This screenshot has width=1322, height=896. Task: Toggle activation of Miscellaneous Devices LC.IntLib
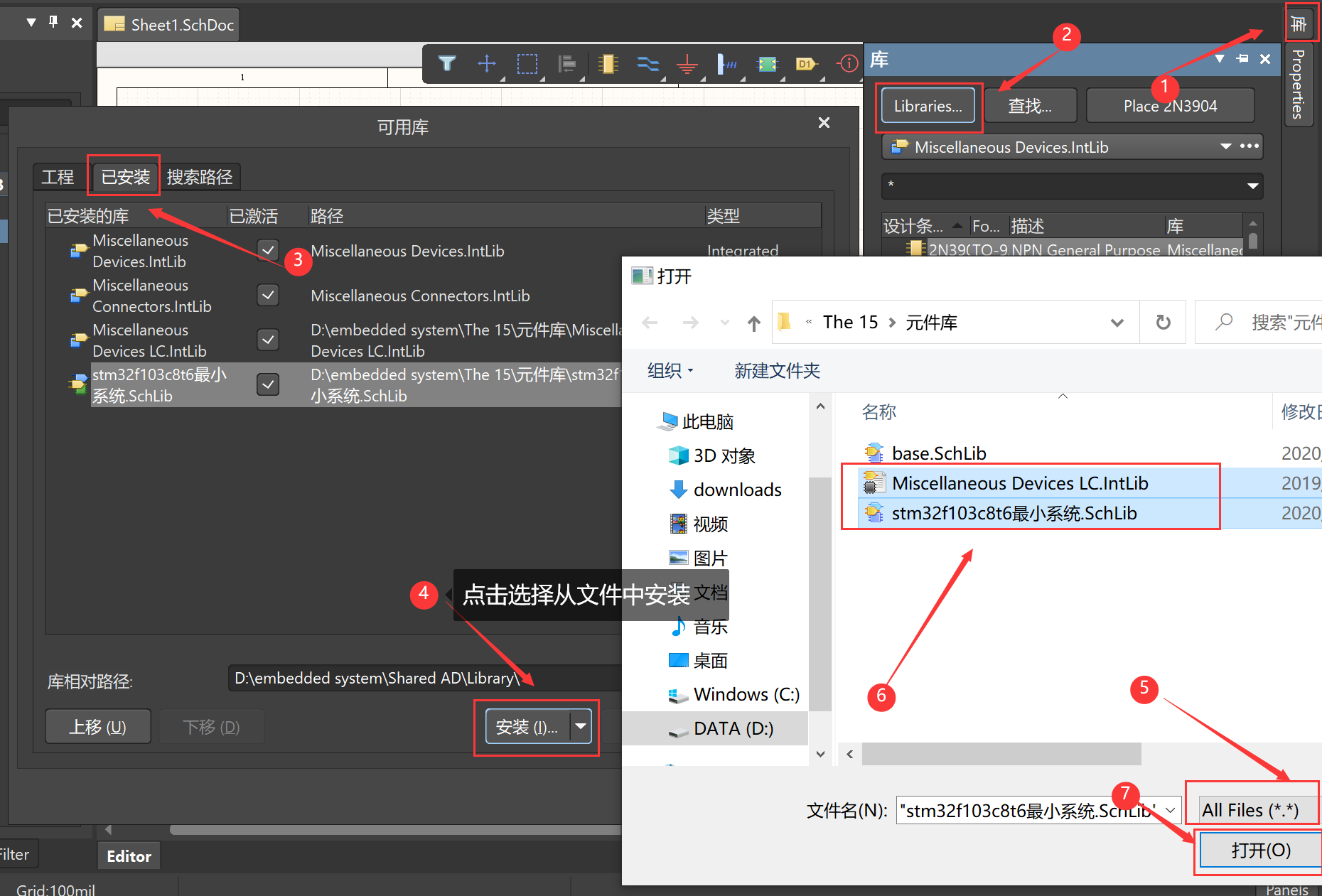click(x=268, y=340)
